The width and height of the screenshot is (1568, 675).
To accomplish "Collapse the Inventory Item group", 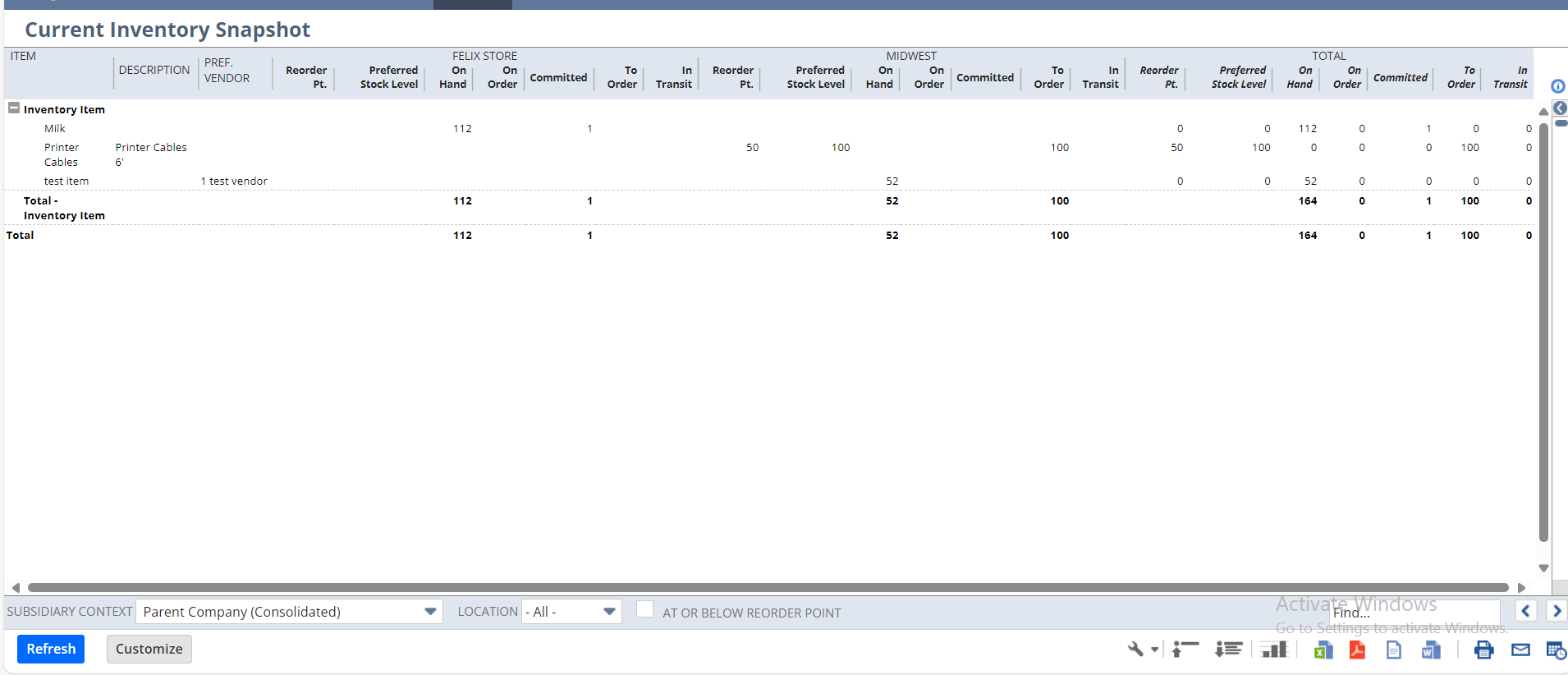I will 14,108.
